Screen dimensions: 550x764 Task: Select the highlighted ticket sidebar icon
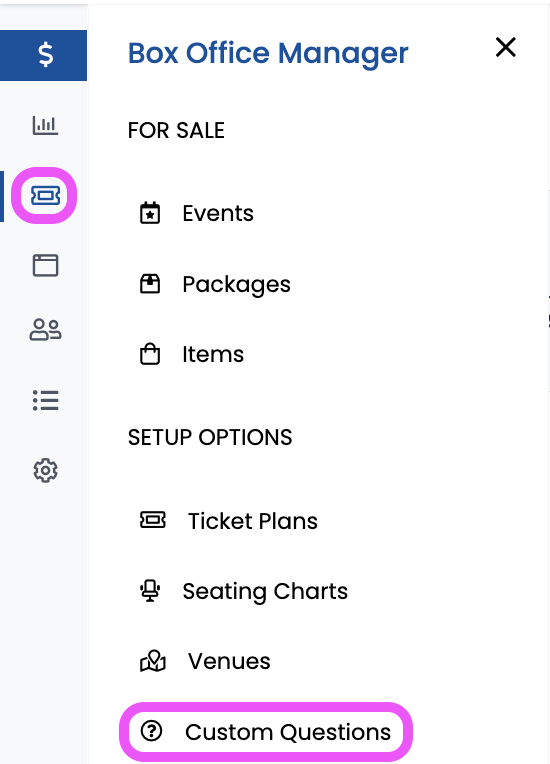click(45, 195)
